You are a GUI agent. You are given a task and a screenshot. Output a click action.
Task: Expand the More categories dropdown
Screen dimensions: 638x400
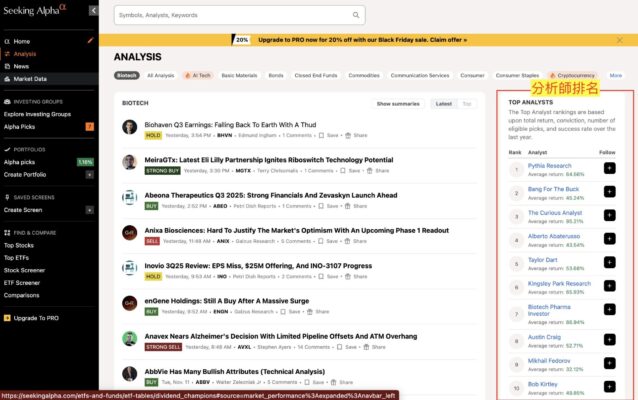point(616,75)
